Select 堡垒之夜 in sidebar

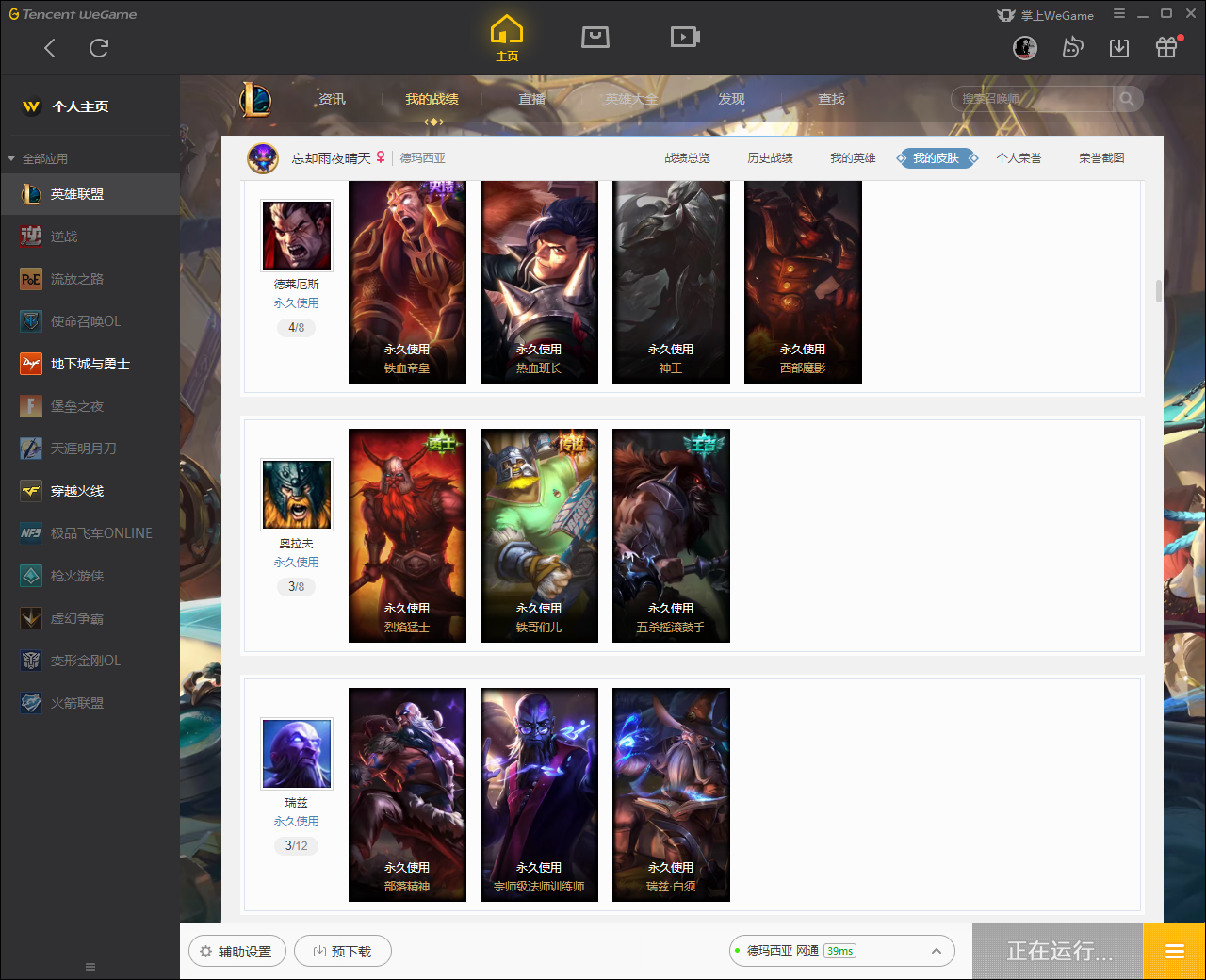coord(90,406)
